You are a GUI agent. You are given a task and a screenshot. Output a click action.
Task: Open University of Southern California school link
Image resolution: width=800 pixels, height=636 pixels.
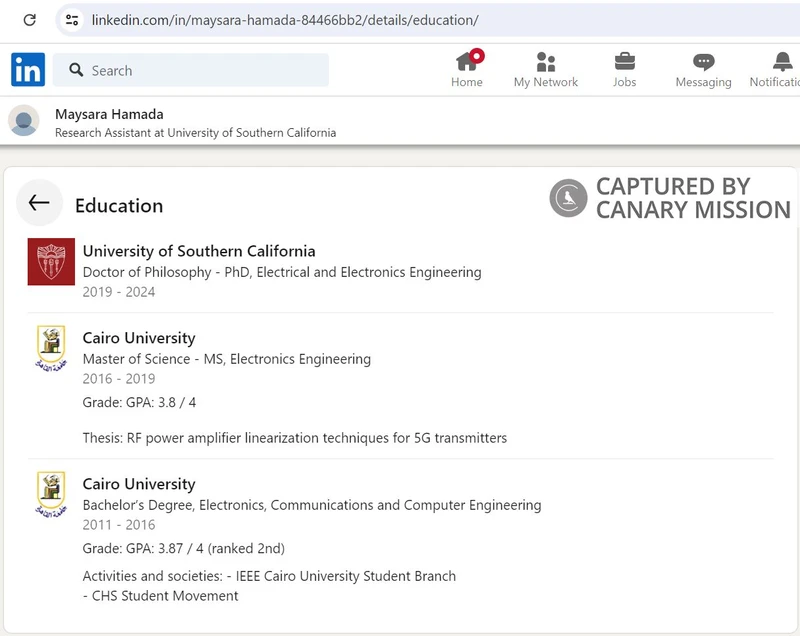click(x=199, y=251)
